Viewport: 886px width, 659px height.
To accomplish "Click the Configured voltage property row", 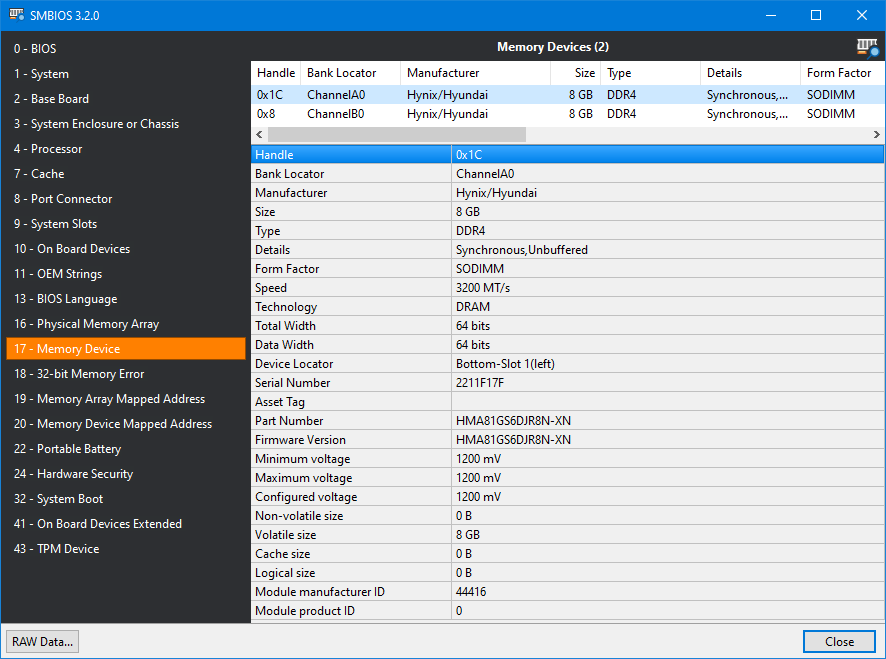I will tap(567, 497).
